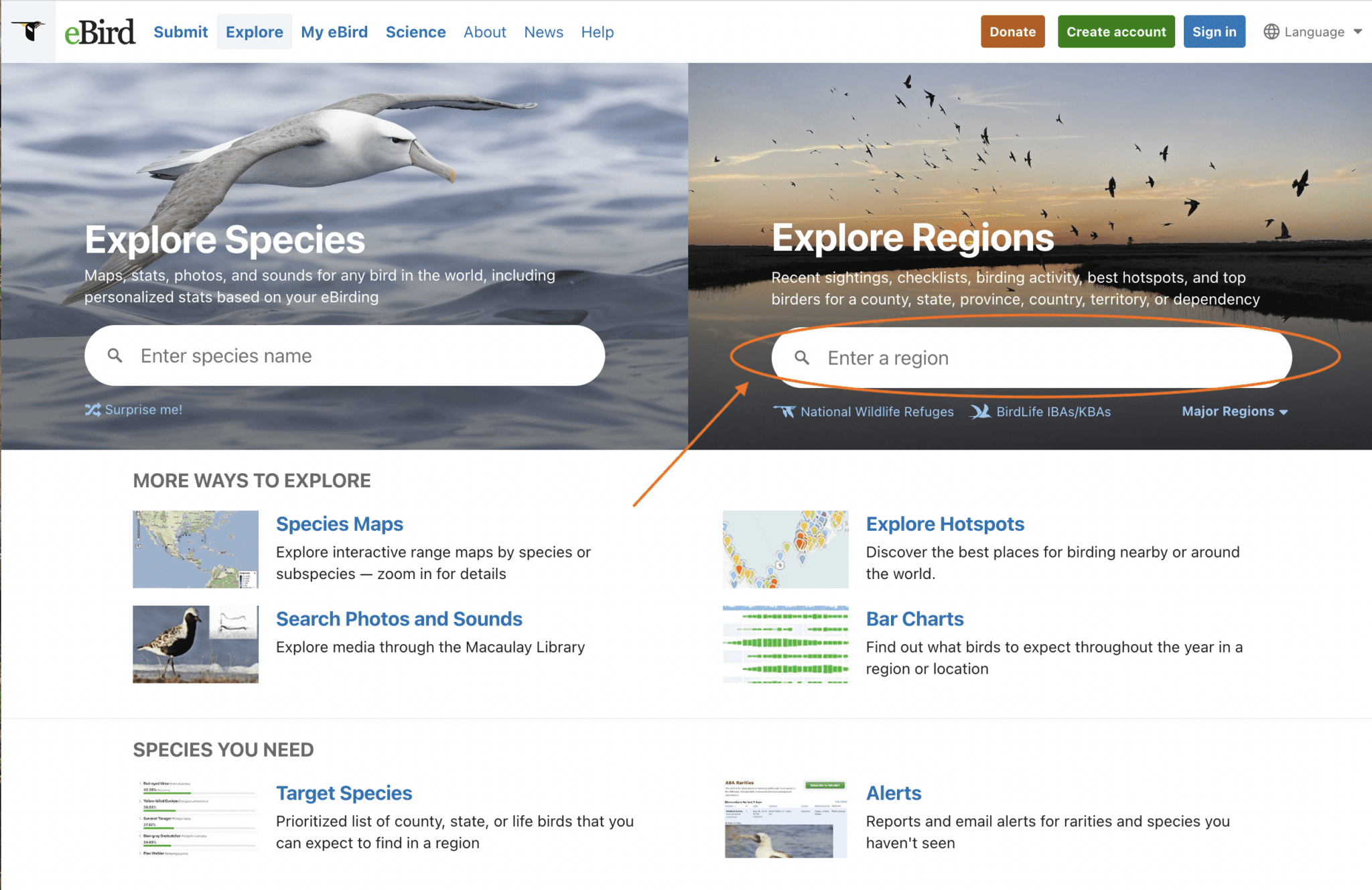Click the eBird bird logo icon
1372x890 pixels.
tap(29, 31)
